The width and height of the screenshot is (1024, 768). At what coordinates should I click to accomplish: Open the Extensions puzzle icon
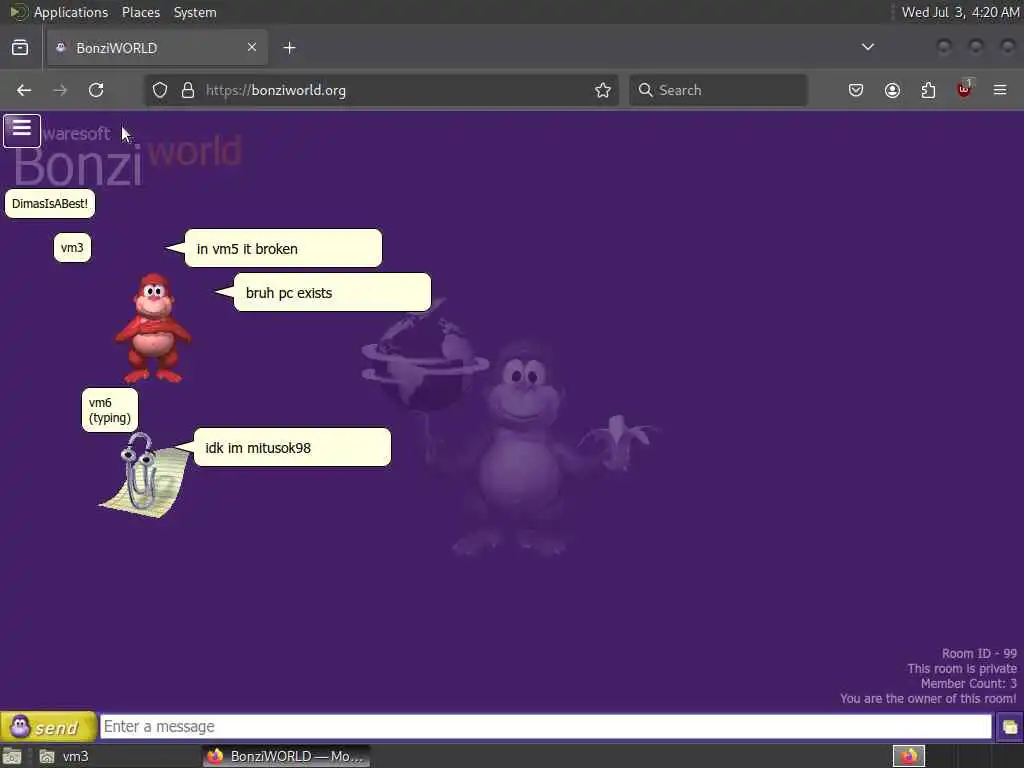tap(928, 90)
